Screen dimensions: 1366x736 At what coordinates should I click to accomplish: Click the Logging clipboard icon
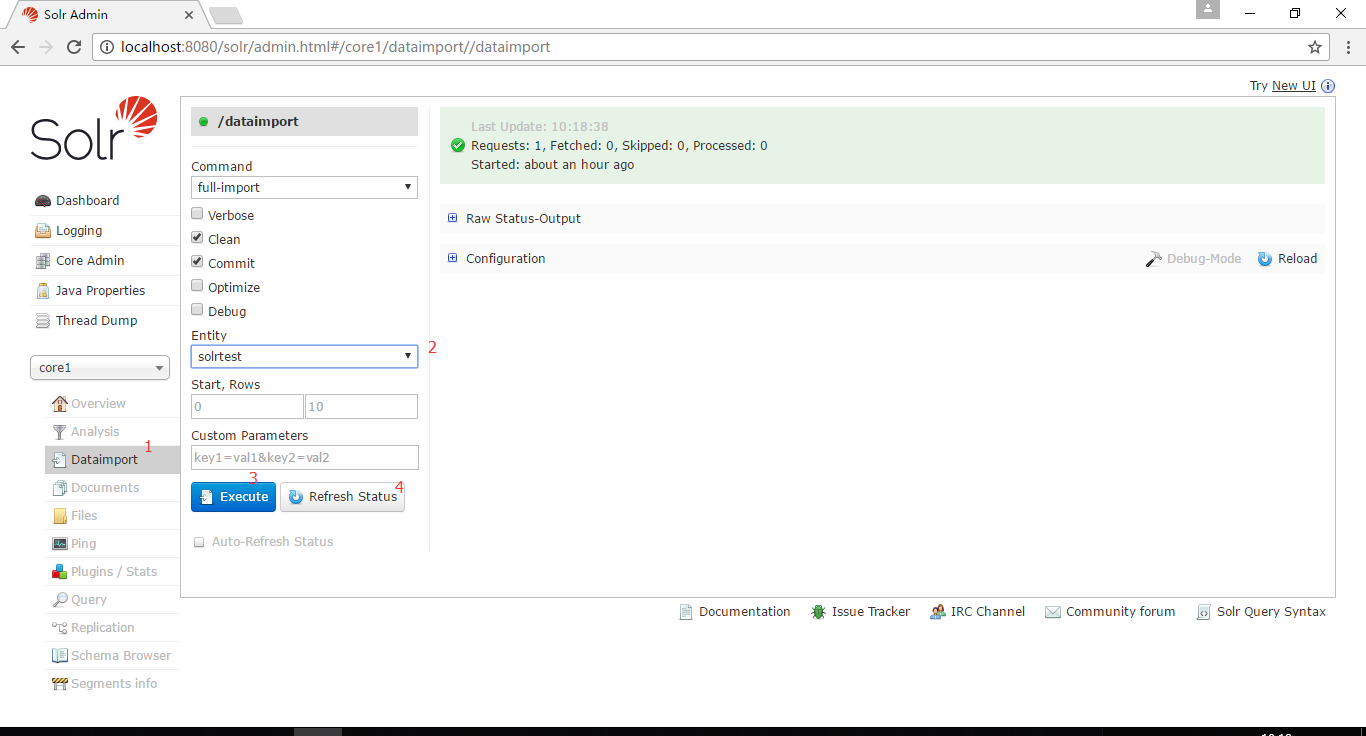coord(43,231)
